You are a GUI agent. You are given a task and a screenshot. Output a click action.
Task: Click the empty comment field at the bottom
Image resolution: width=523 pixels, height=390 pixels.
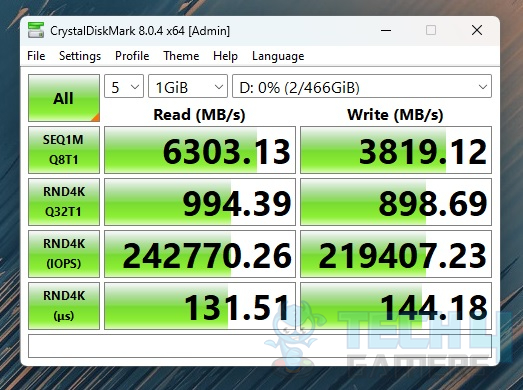coord(260,346)
